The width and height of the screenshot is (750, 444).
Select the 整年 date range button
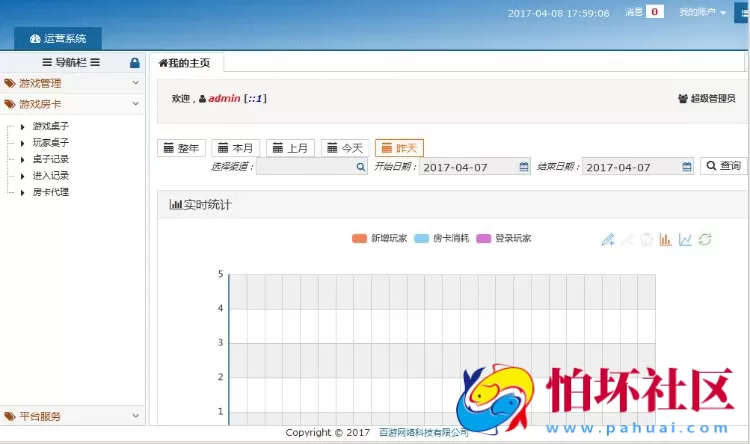click(181, 148)
